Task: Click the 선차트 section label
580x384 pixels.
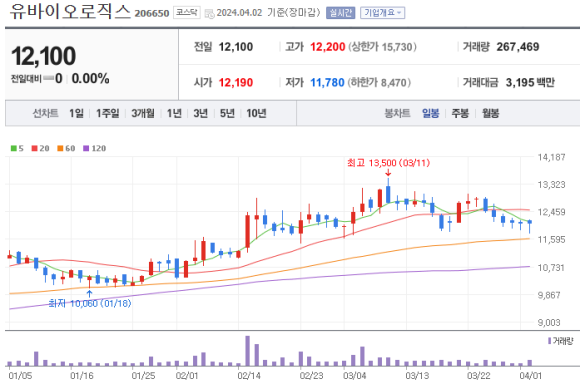Action: (x=45, y=113)
